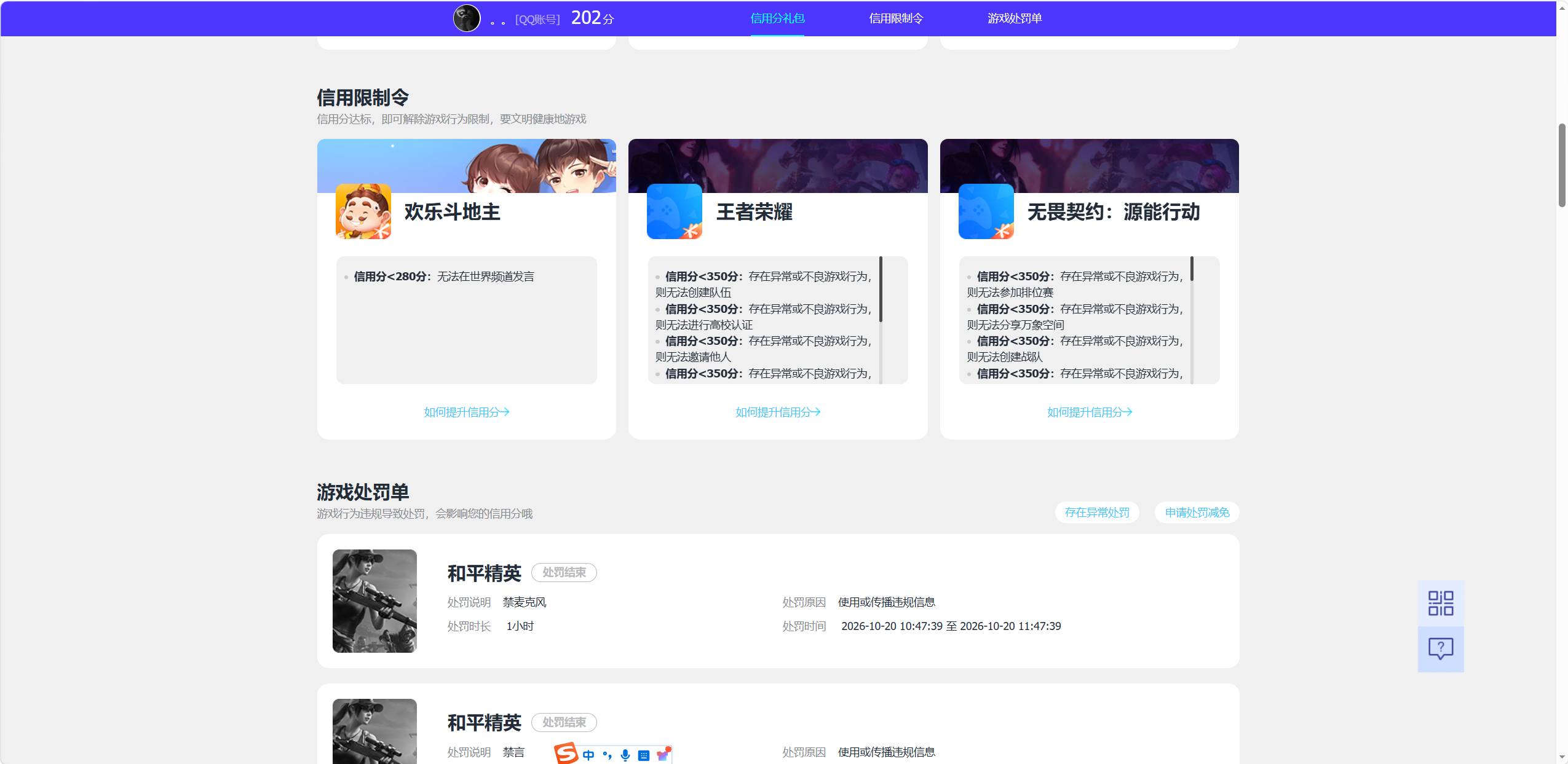Click the 游戏处罚单 section heading
Screen dimensions: 1568x764
(x=363, y=492)
